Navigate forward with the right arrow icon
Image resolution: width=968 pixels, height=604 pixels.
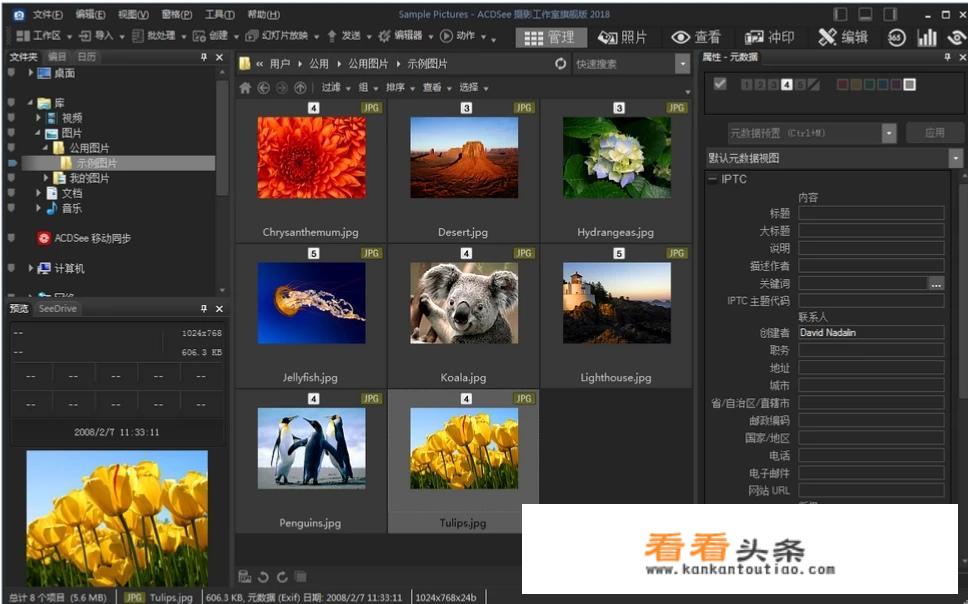click(x=282, y=88)
